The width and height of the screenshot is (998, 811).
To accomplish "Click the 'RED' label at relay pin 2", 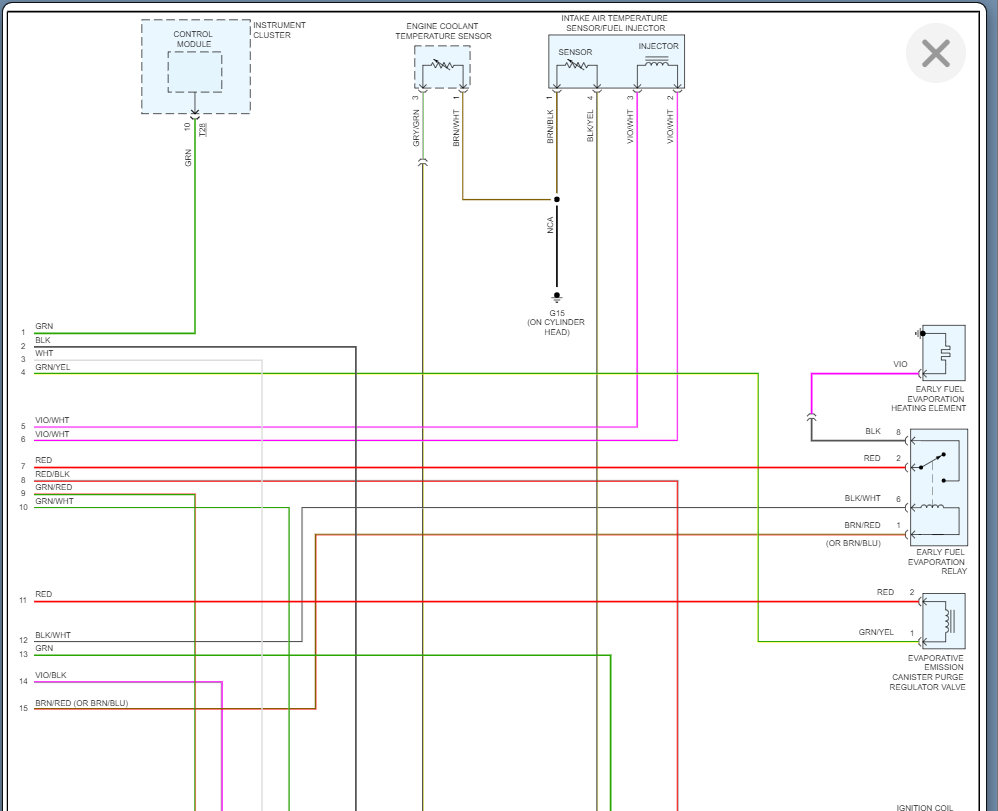I will tap(872, 458).
